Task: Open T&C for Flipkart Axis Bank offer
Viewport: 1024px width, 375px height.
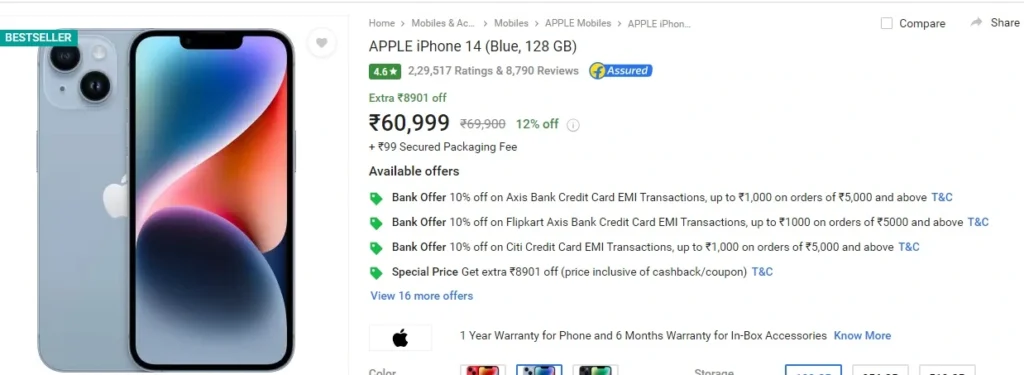Action: tap(978, 222)
